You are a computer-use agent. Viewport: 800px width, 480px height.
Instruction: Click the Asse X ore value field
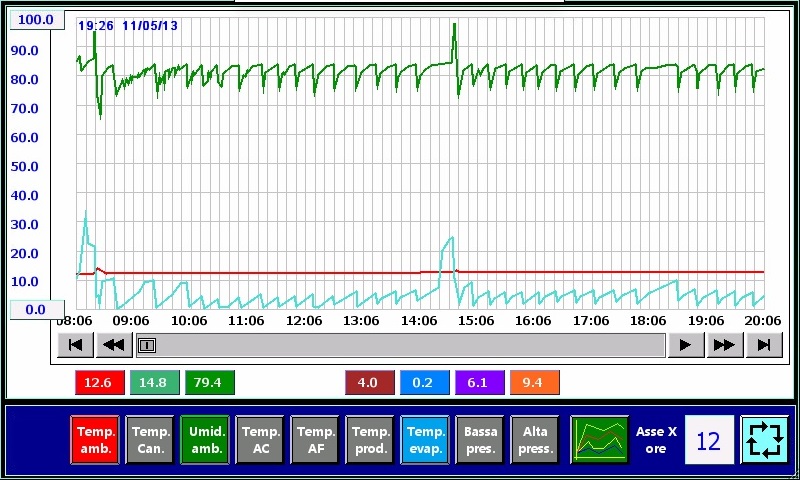coord(708,441)
